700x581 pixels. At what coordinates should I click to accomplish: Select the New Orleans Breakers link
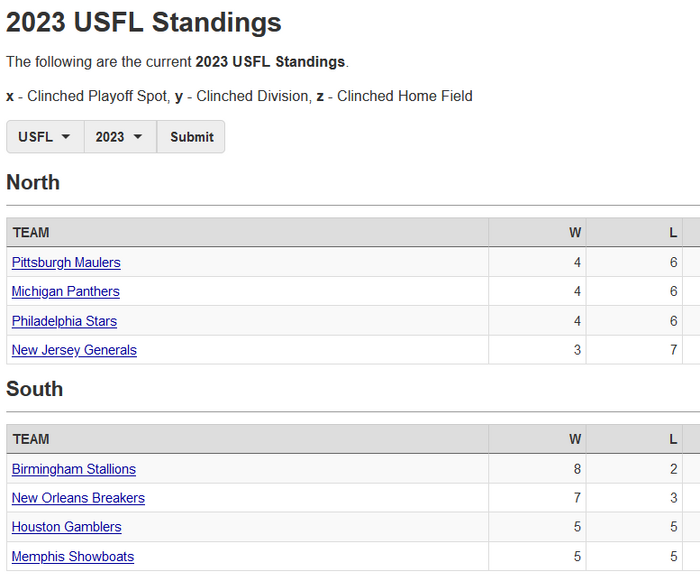coord(78,498)
